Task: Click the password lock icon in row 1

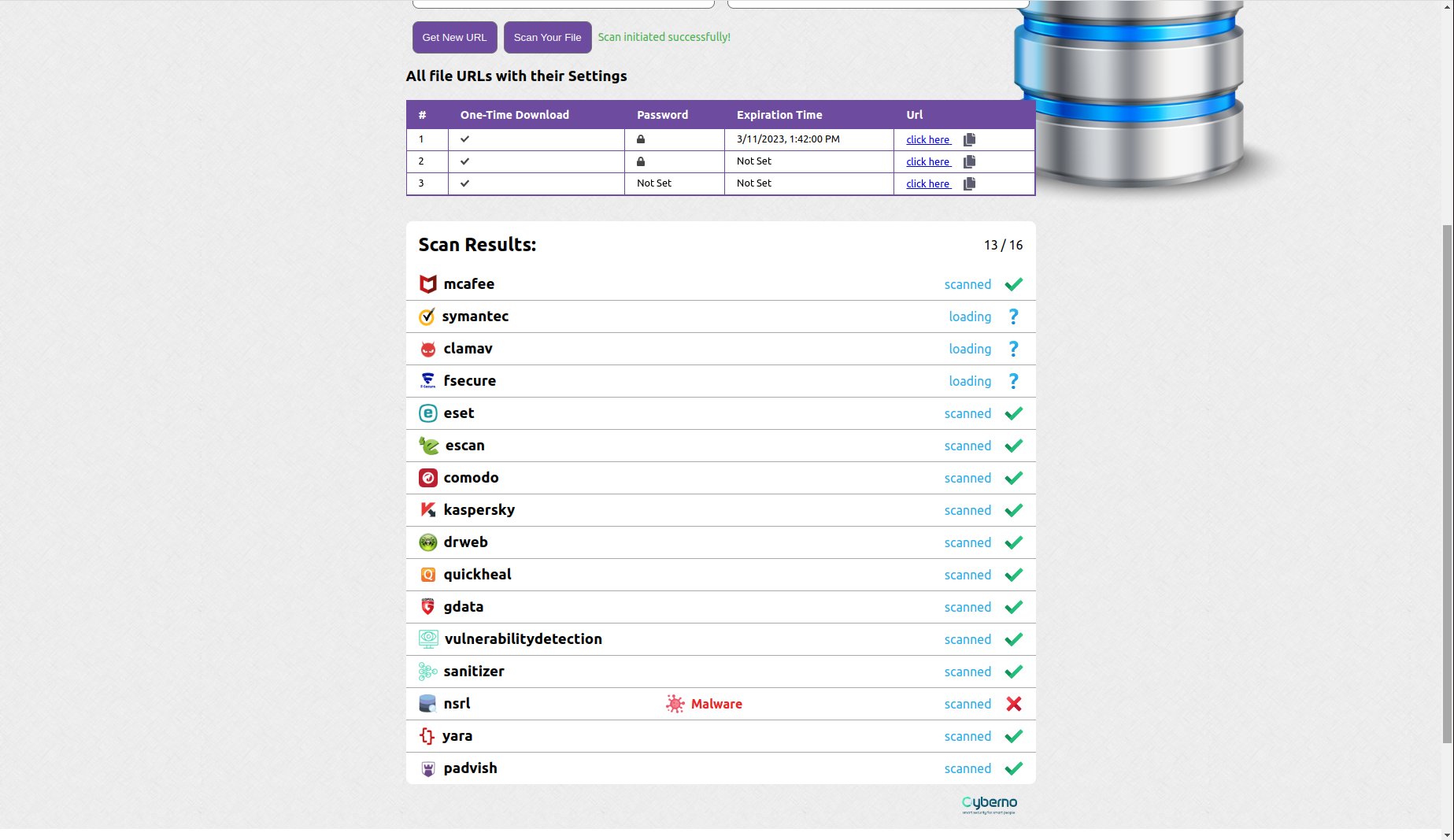Action: pos(641,139)
